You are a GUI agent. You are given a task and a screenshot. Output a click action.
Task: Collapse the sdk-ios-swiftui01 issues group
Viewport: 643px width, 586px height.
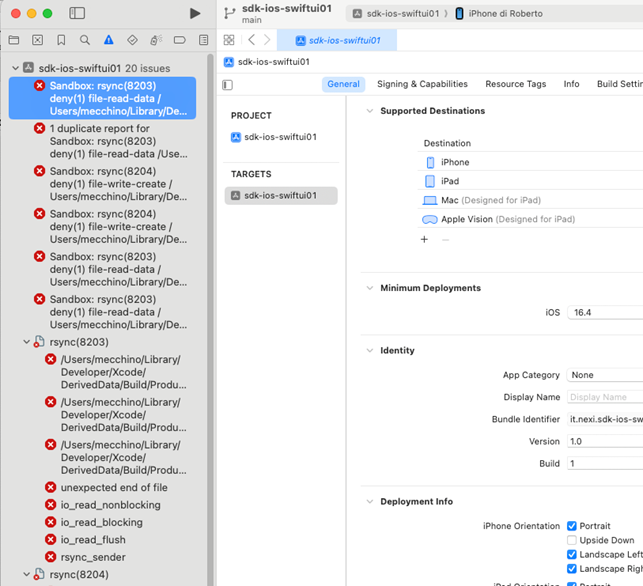pyautogui.click(x=16, y=68)
